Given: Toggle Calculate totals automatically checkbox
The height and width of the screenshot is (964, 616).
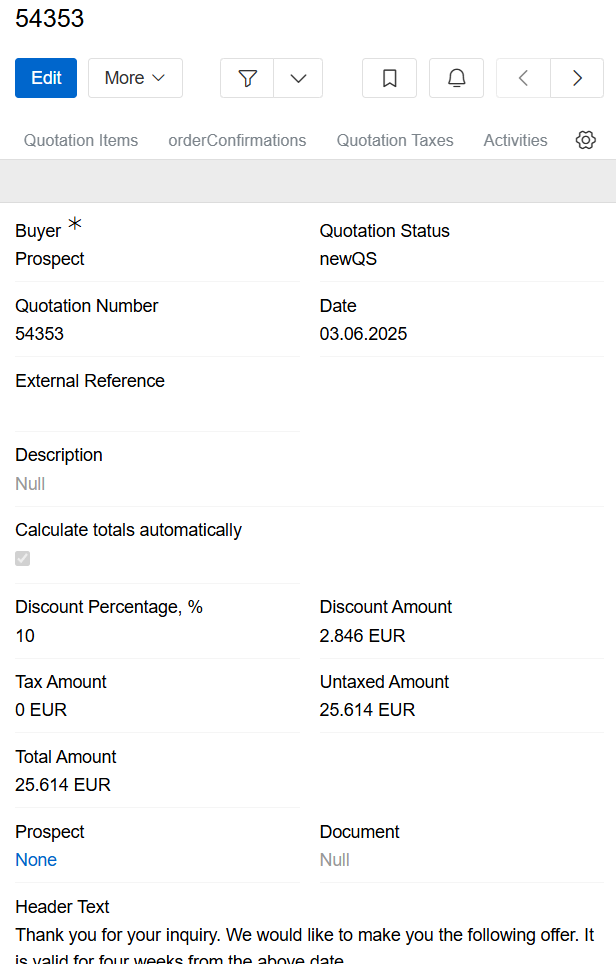Looking at the screenshot, I should click(23, 558).
